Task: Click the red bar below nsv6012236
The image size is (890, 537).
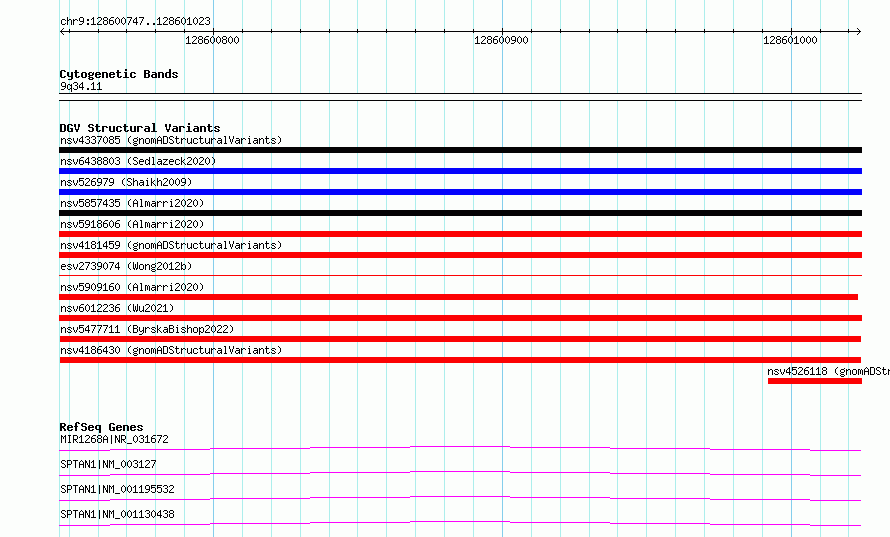Action: point(460,318)
